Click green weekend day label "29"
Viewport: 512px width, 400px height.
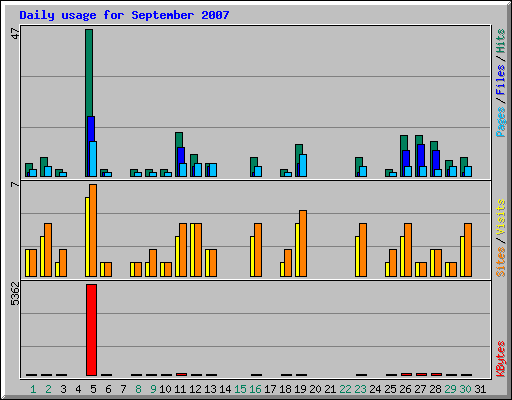(450, 389)
